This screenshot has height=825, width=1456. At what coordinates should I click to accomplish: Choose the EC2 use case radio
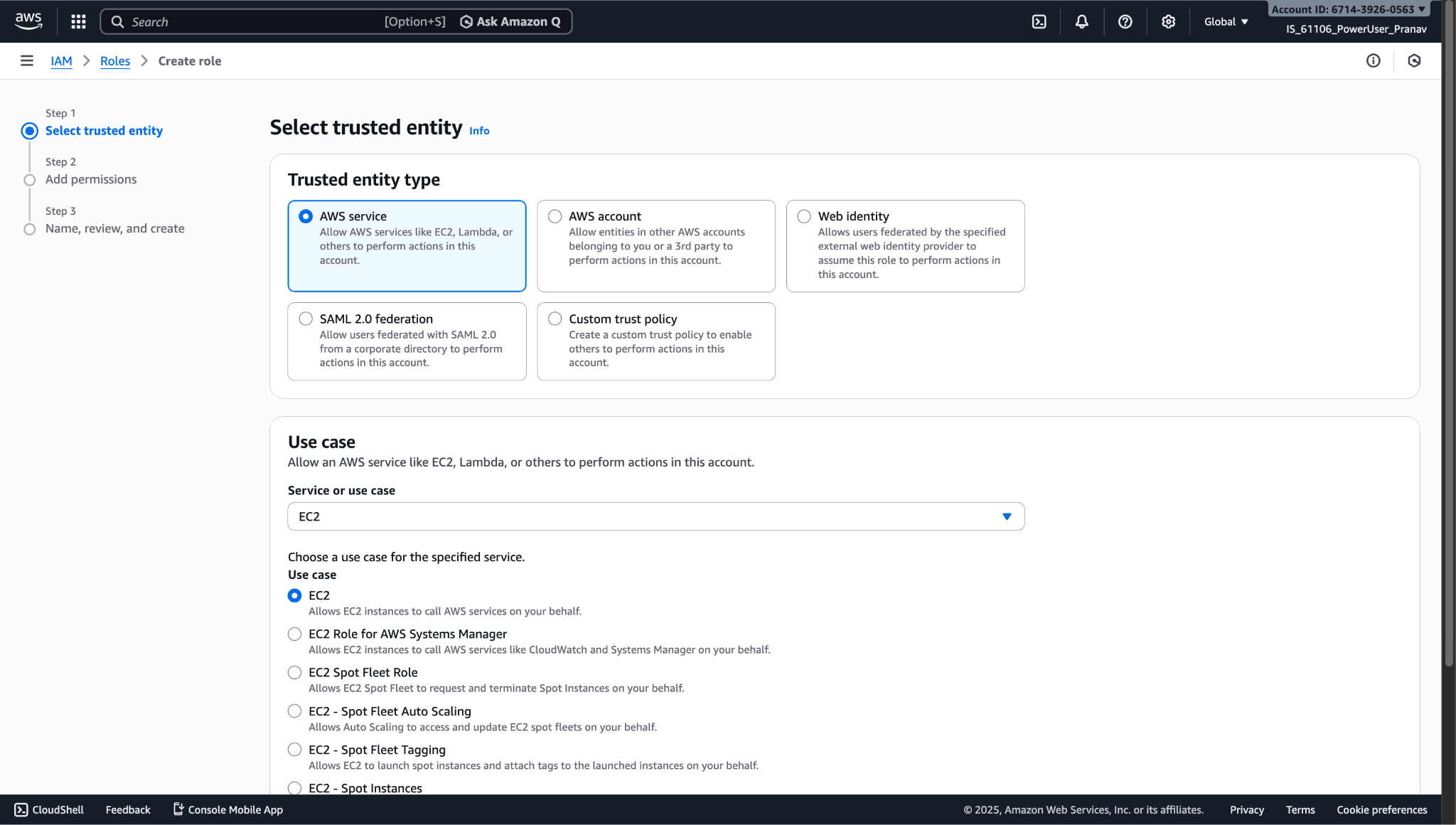click(x=294, y=595)
